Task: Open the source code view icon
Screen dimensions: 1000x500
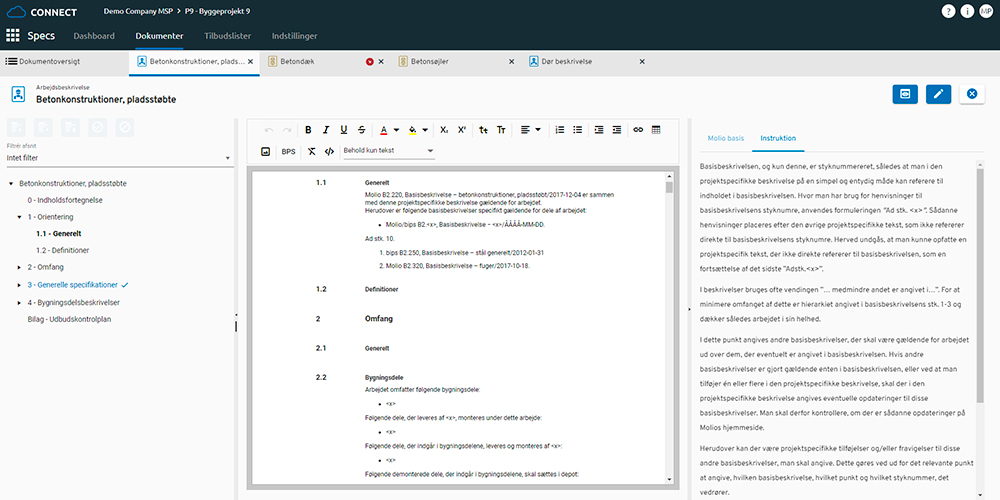Action: pos(330,151)
